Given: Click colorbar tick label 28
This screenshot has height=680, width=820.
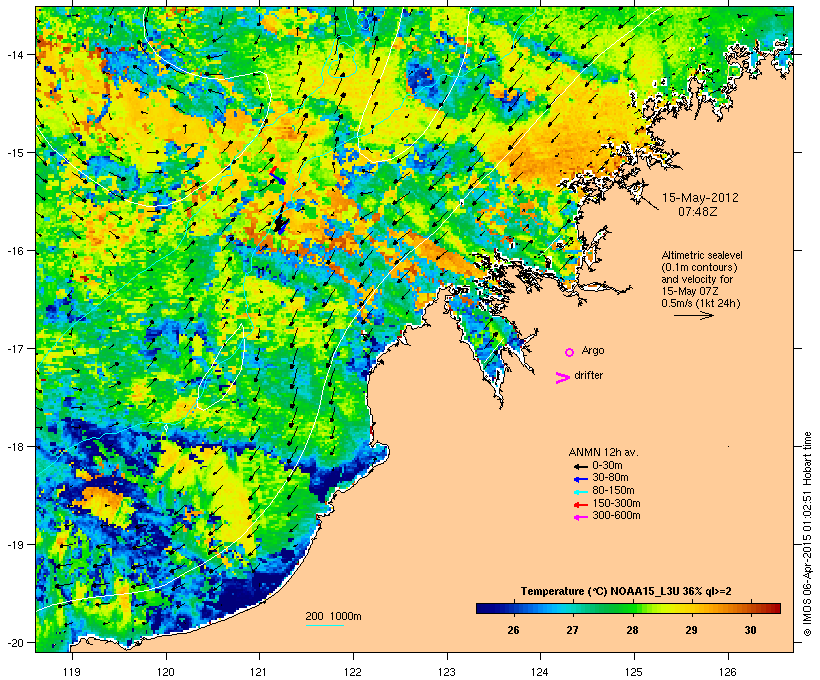Looking at the screenshot, I should pyautogui.click(x=632, y=630).
